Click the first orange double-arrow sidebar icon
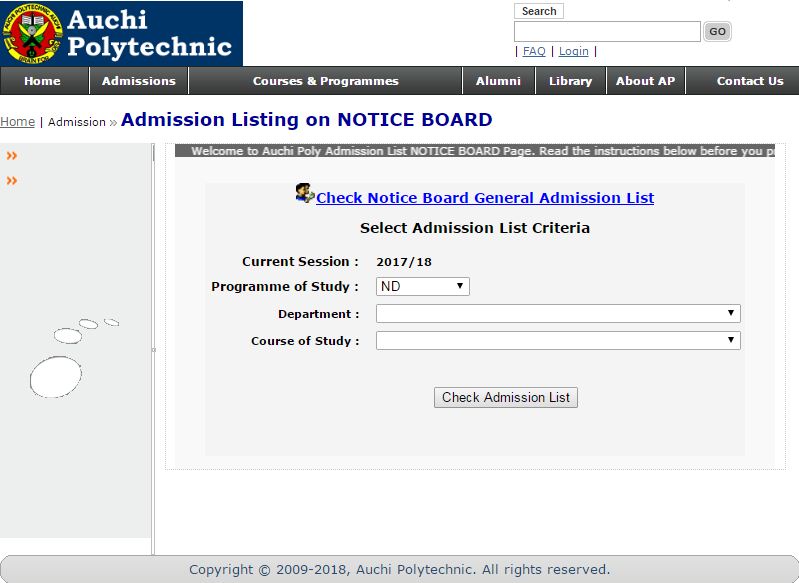799x583 pixels. coord(12,155)
